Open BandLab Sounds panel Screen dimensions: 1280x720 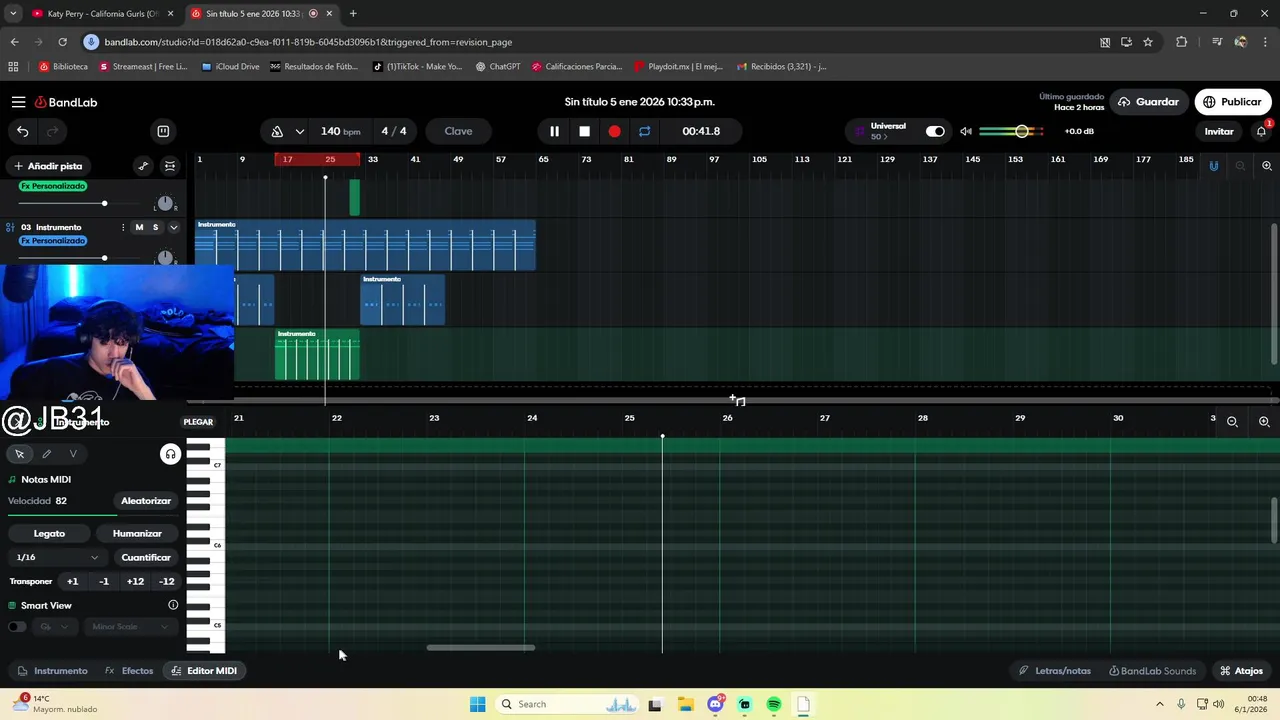pyautogui.click(x=1152, y=671)
